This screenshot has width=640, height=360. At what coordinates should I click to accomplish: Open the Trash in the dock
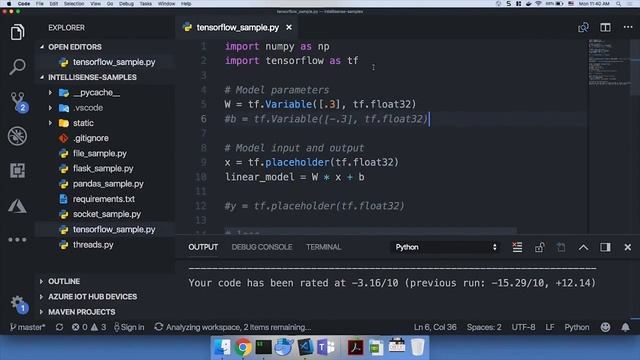417,347
